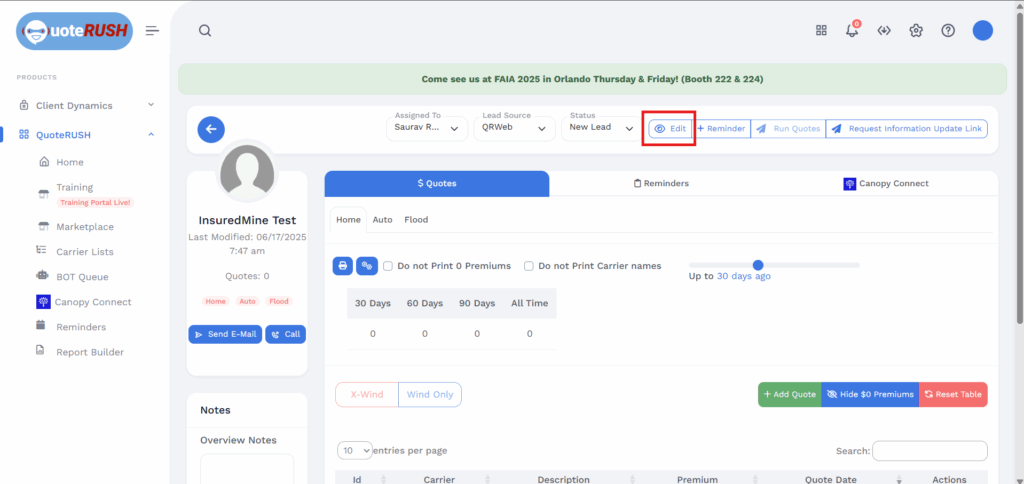1024x484 pixels.
Task: Toggle the Wind Only filter
Action: click(430, 395)
